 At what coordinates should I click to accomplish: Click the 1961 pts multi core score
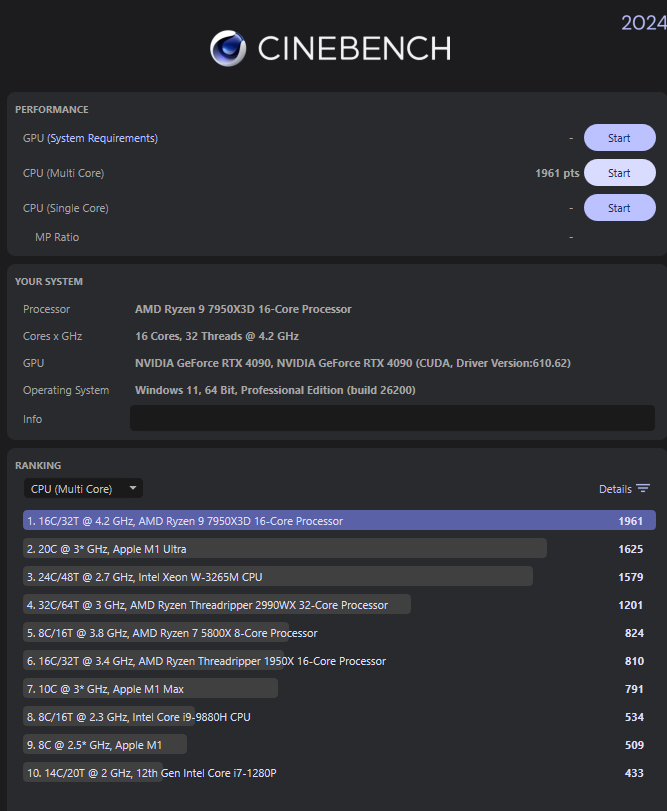click(x=557, y=173)
